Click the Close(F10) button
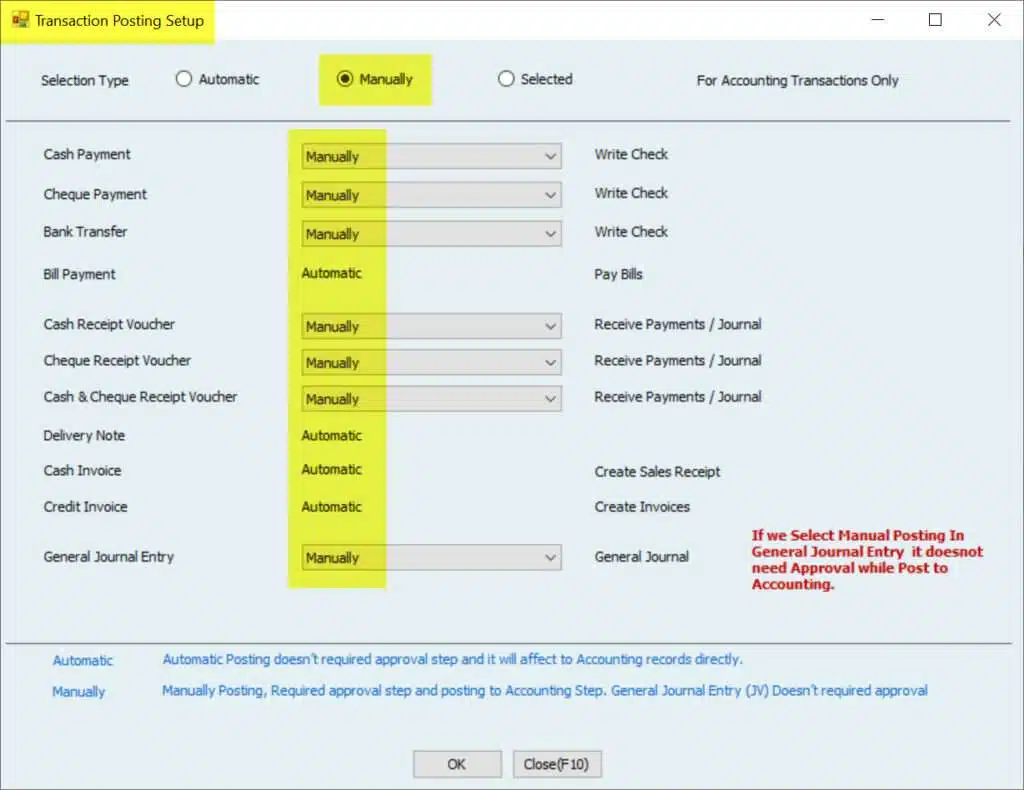This screenshot has width=1024, height=790. (556, 764)
